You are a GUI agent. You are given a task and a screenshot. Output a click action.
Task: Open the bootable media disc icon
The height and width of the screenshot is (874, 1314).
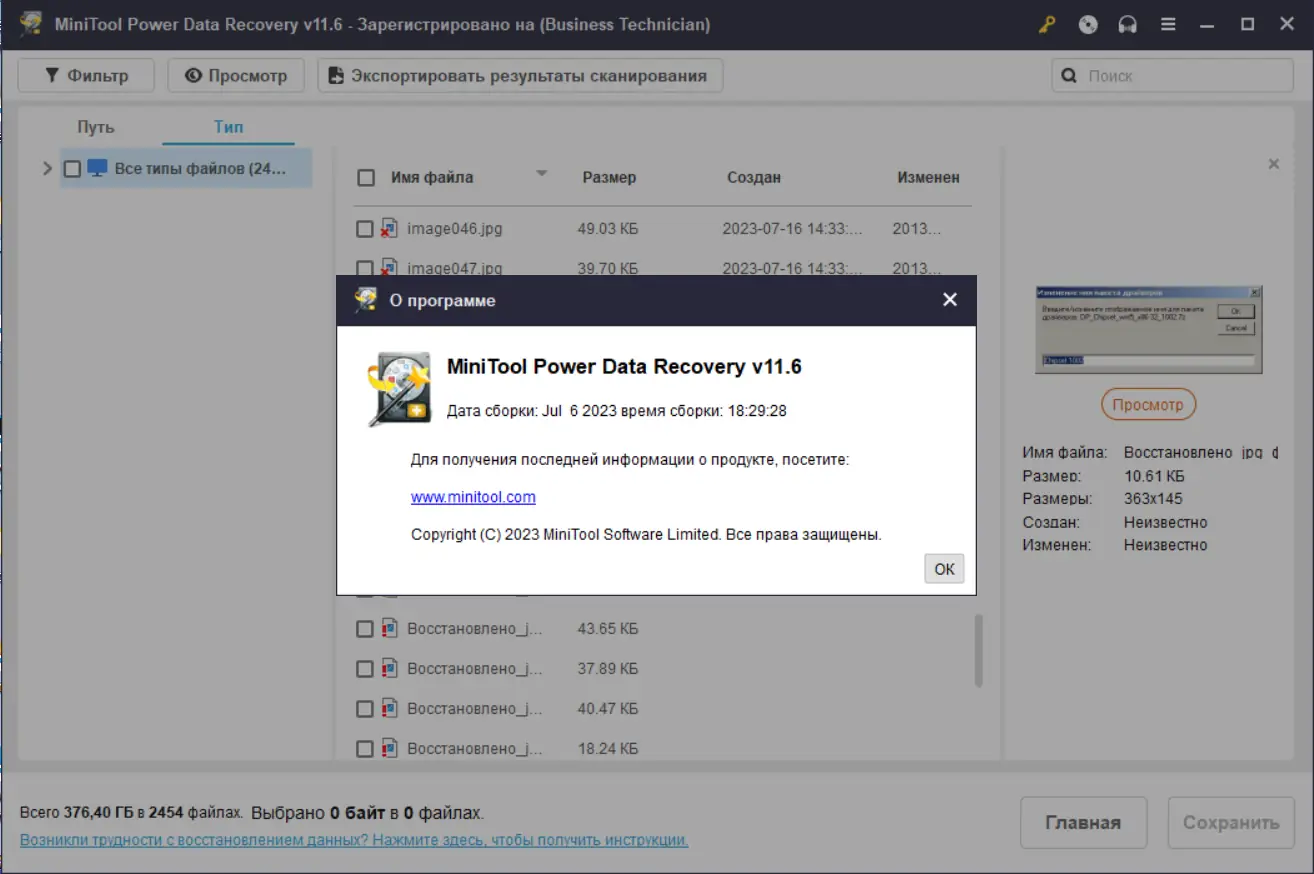[1088, 25]
